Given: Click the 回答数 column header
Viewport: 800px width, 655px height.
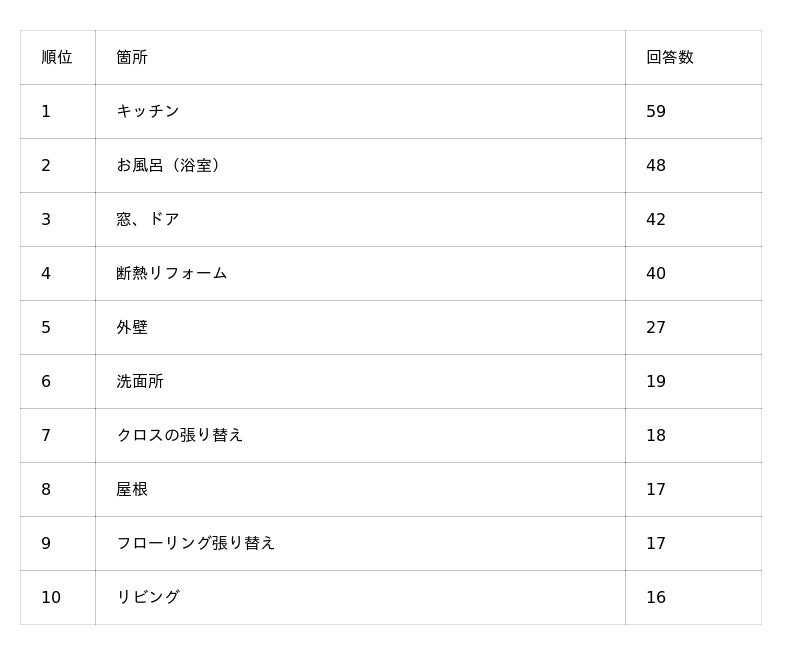Looking at the screenshot, I should (x=669, y=57).
